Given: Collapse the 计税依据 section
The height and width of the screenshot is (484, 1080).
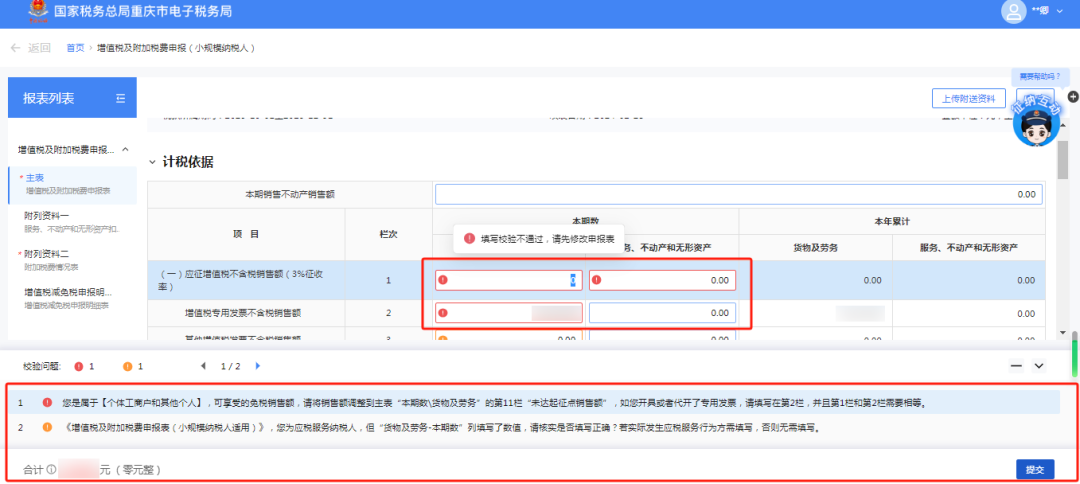Looking at the screenshot, I should [152, 162].
